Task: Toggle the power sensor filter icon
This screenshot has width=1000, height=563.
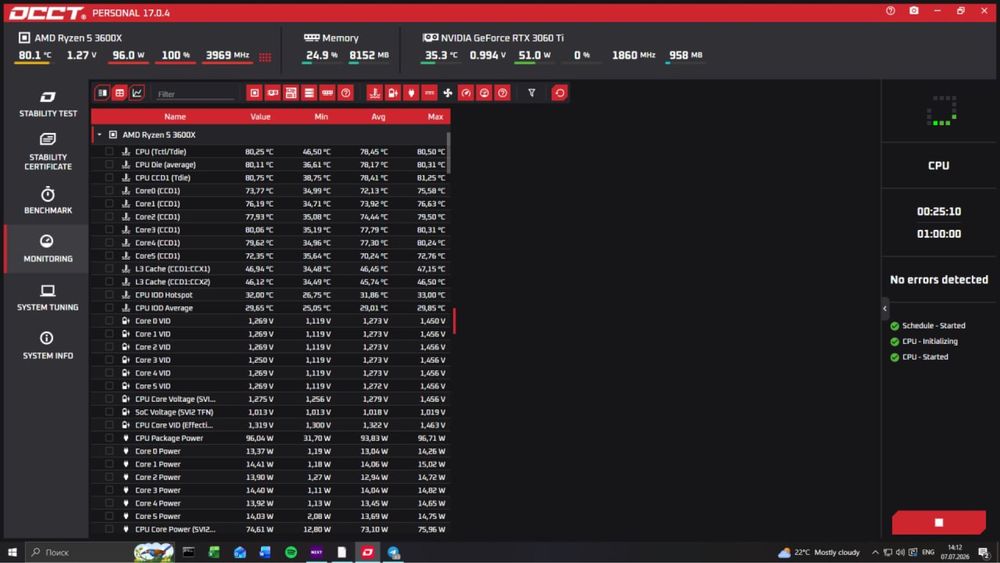Action: pyautogui.click(x=411, y=93)
